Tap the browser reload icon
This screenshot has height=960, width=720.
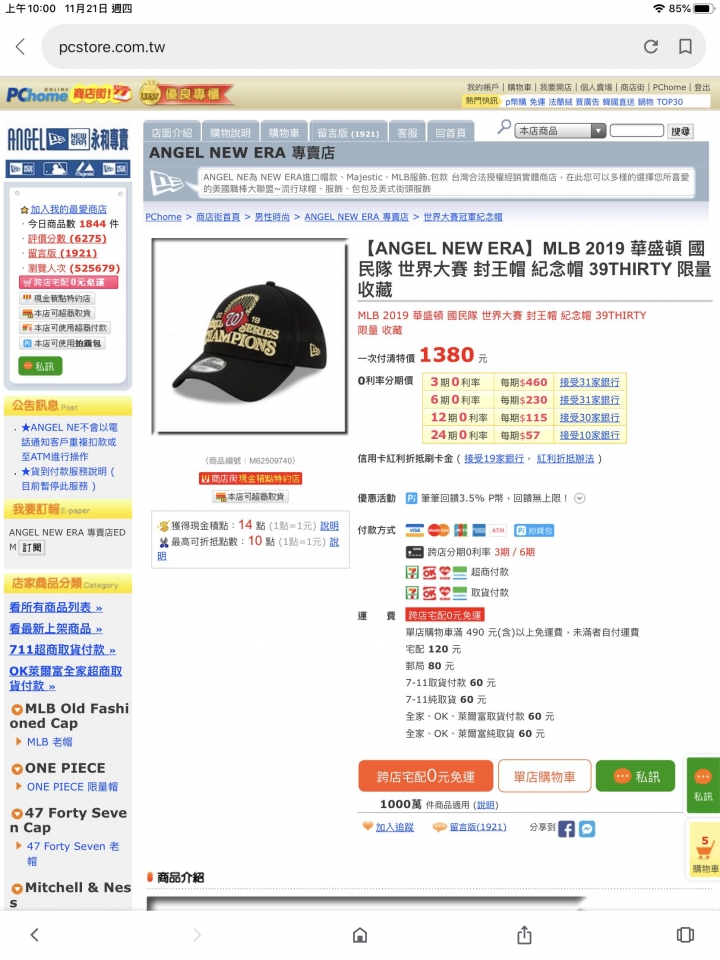(x=651, y=47)
